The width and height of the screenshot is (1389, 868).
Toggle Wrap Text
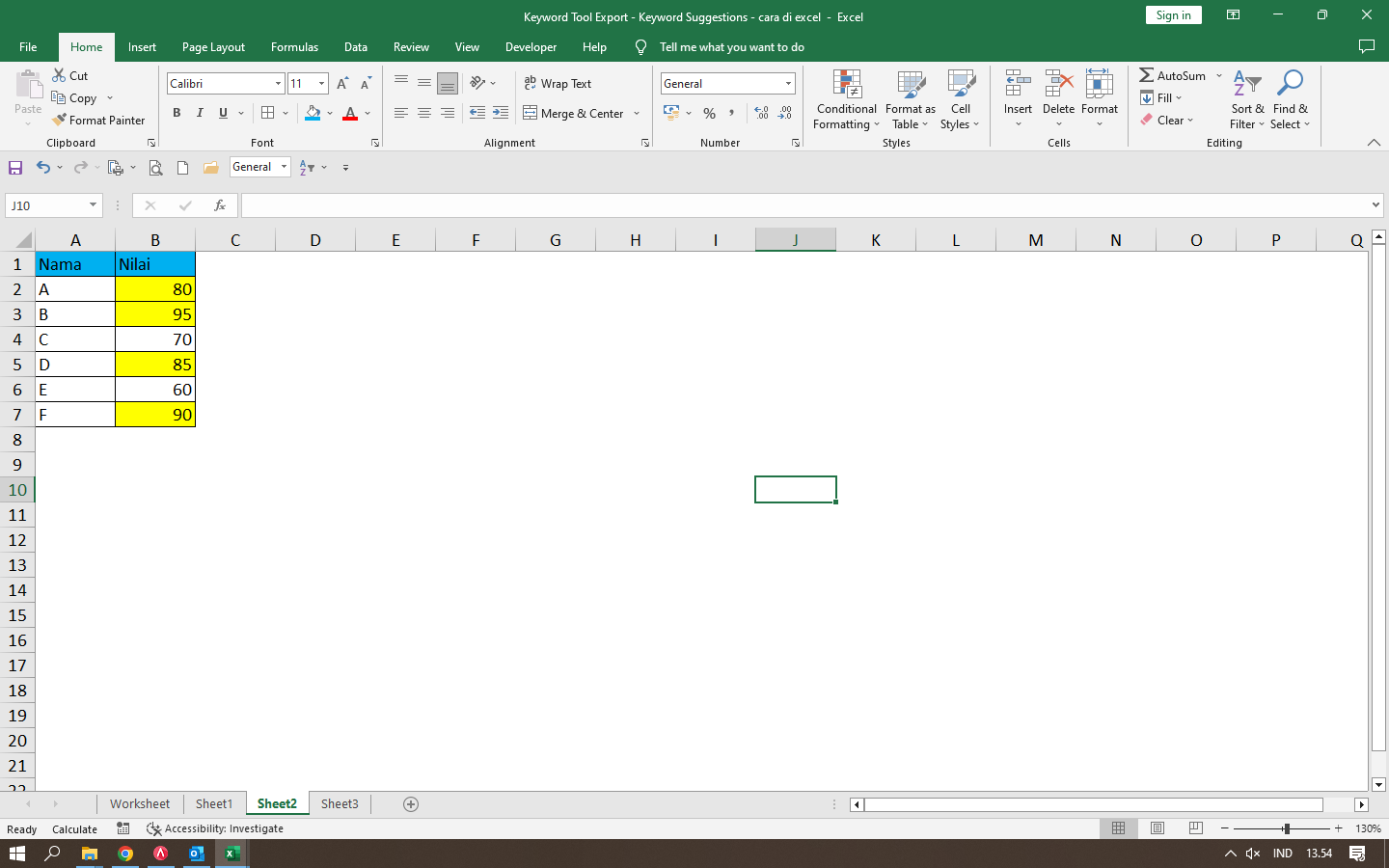click(x=558, y=84)
